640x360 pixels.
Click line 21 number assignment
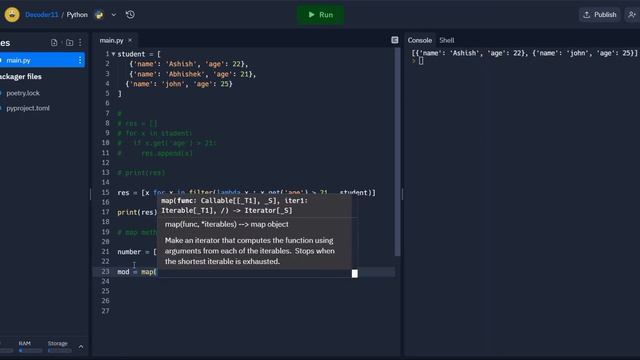coord(137,252)
